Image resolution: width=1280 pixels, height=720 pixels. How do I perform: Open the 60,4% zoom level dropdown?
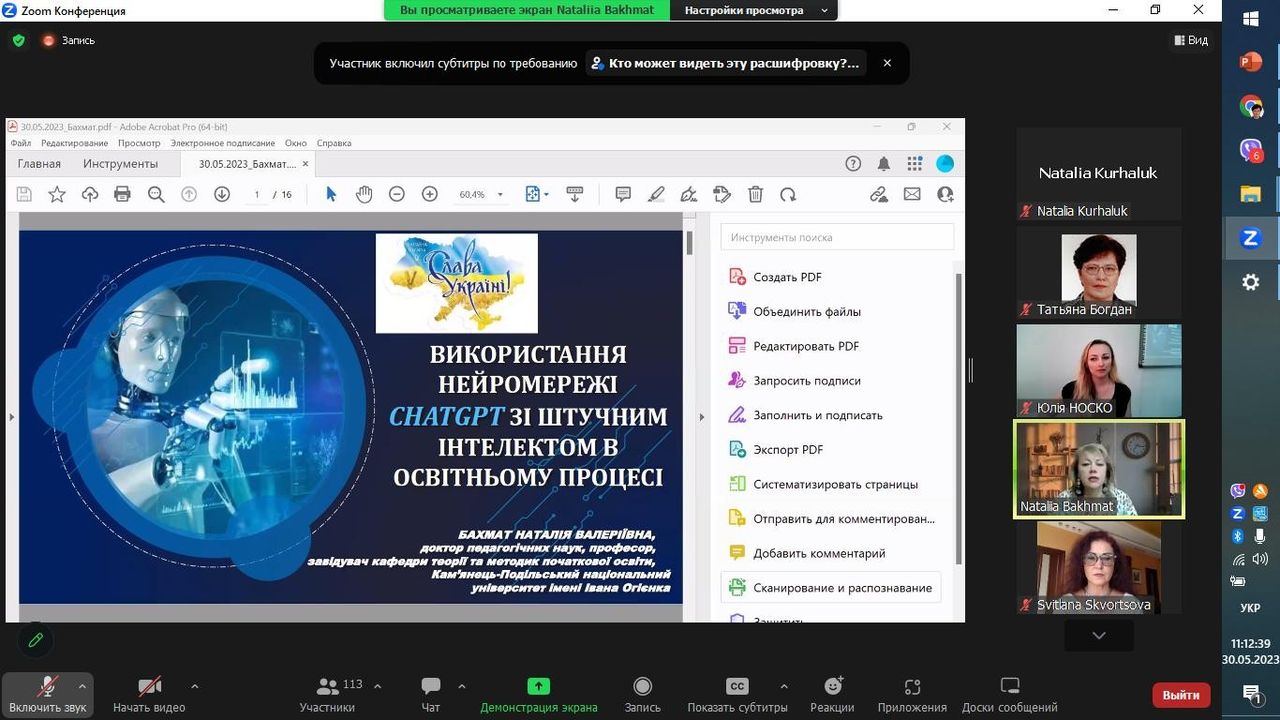(481, 194)
